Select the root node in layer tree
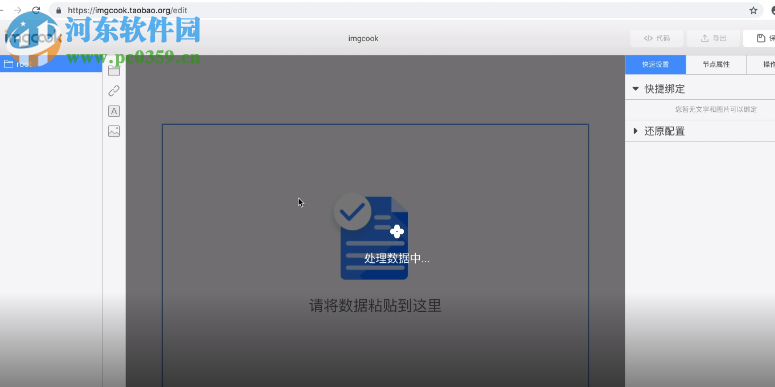The height and width of the screenshot is (387, 775). [51, 64]
